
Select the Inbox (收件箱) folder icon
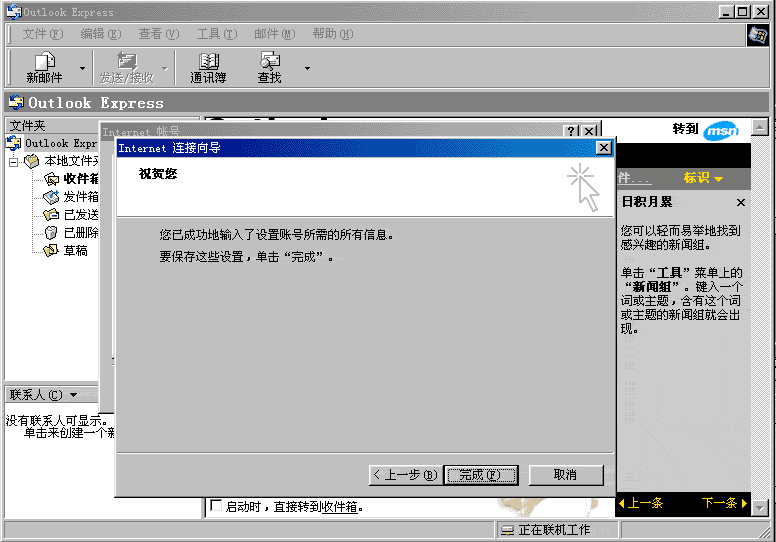click(x=51, y=179)
